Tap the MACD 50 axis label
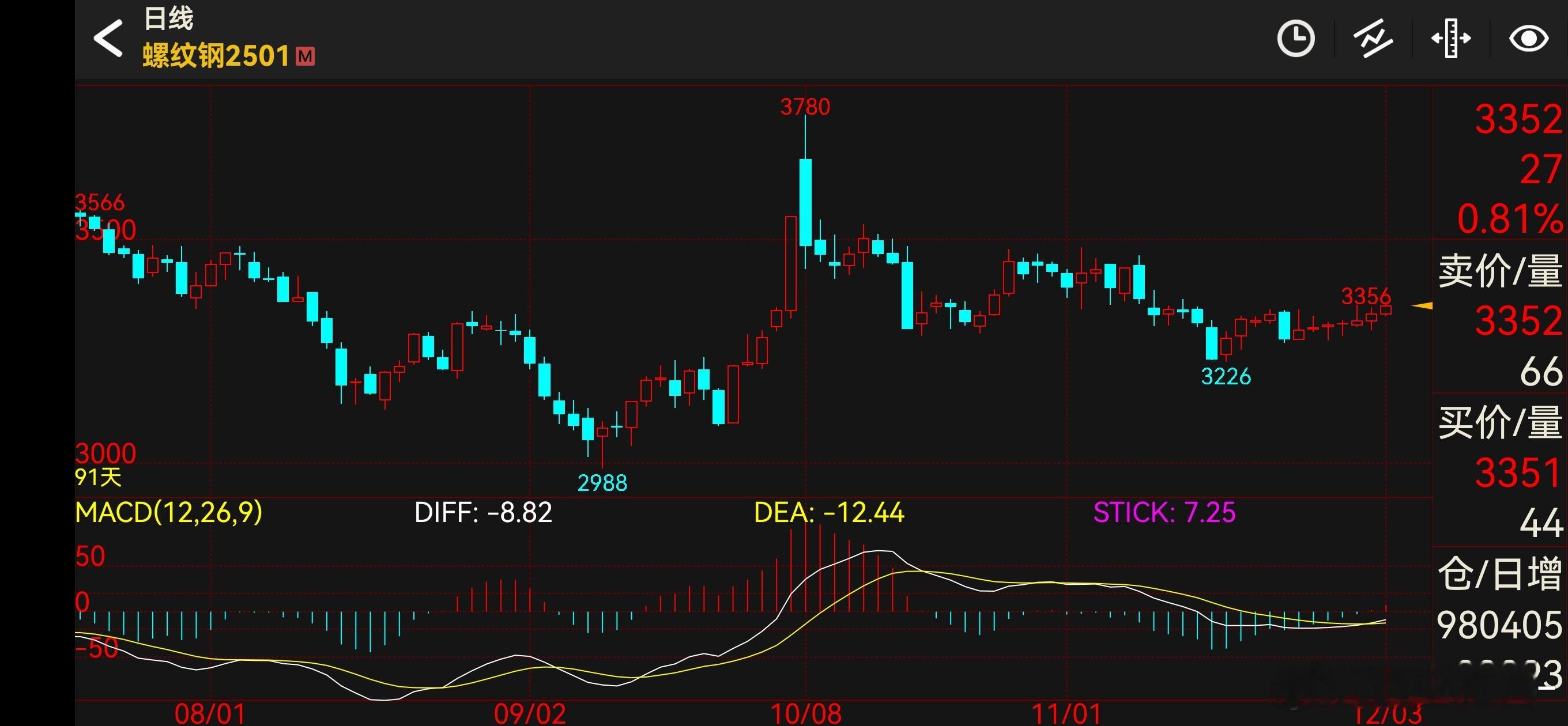 pyautogui.click(x=90, y=556)
